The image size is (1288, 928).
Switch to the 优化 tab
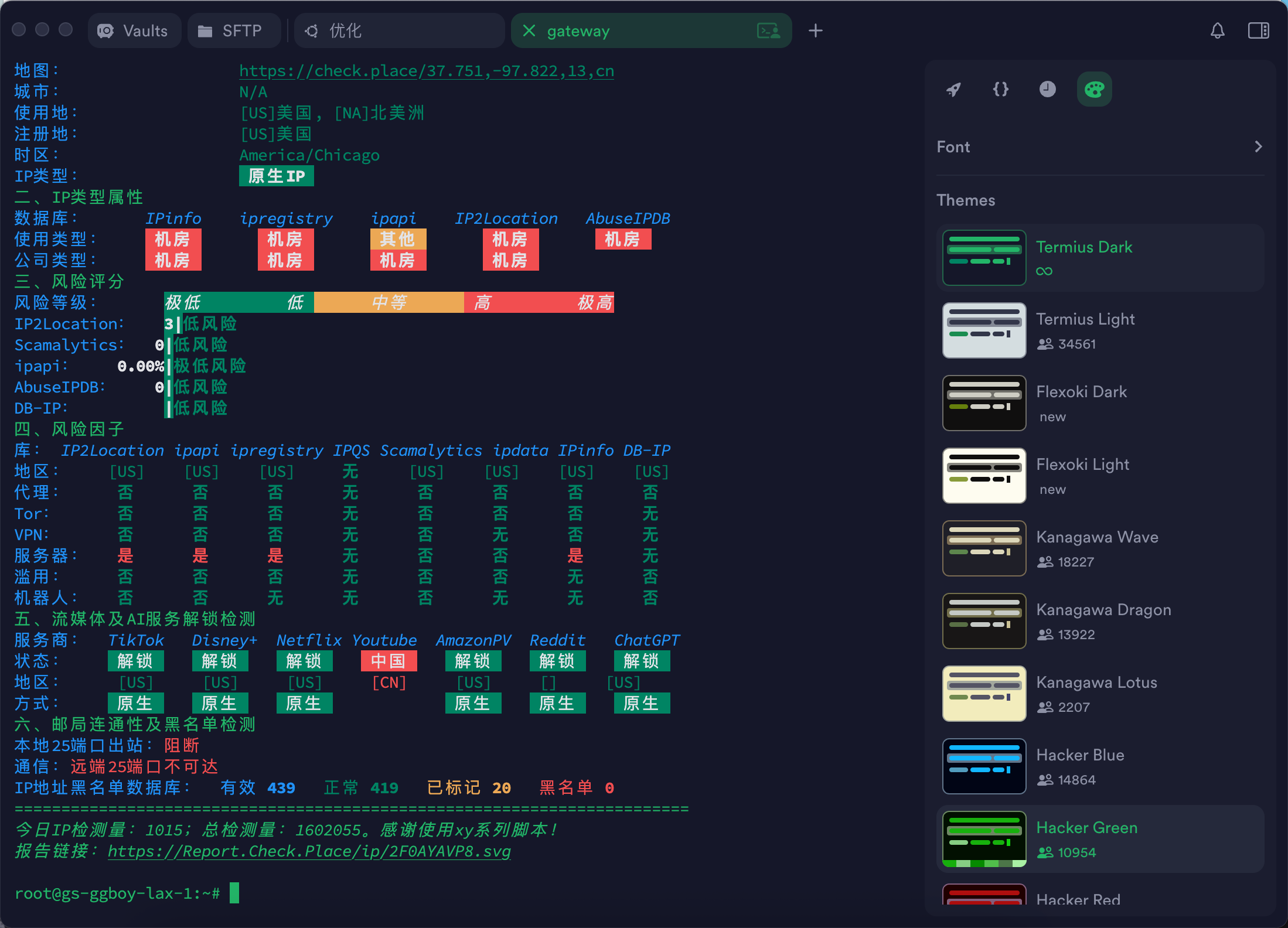[399, 30]
